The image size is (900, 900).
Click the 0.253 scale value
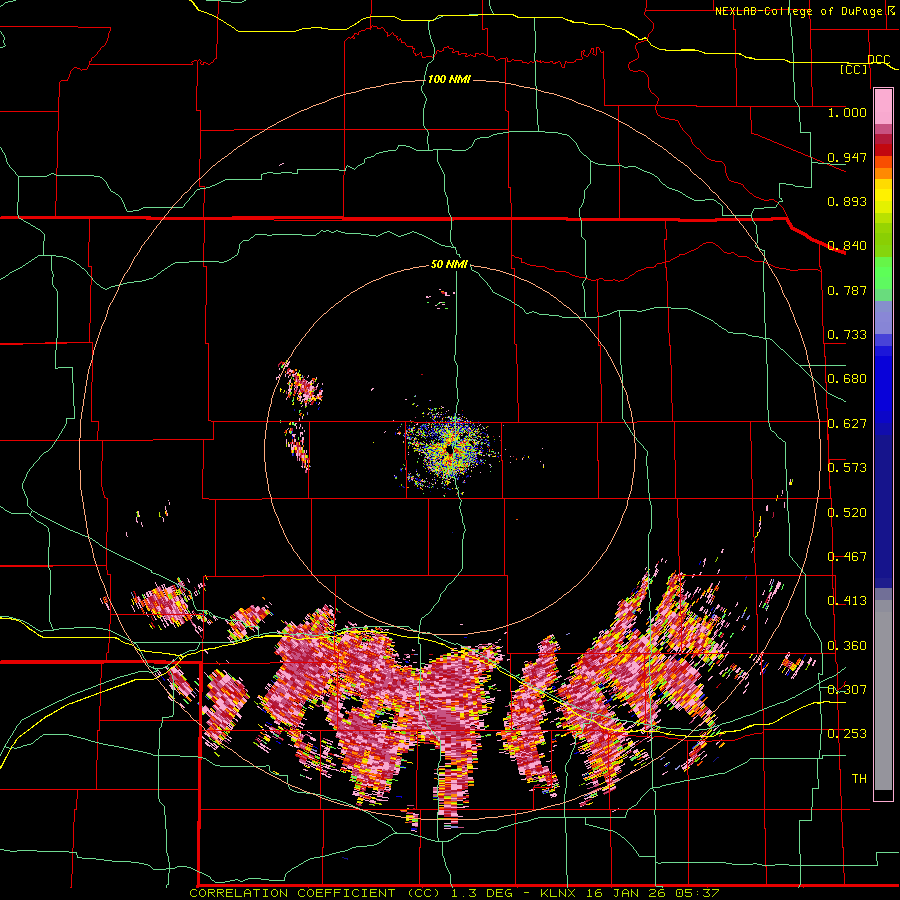[847, 734]
